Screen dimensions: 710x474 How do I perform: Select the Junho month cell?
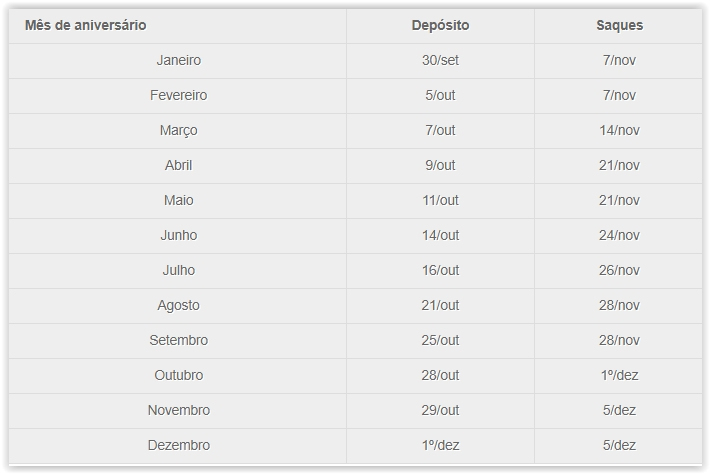pyautogui.click(x=178, y=235)
